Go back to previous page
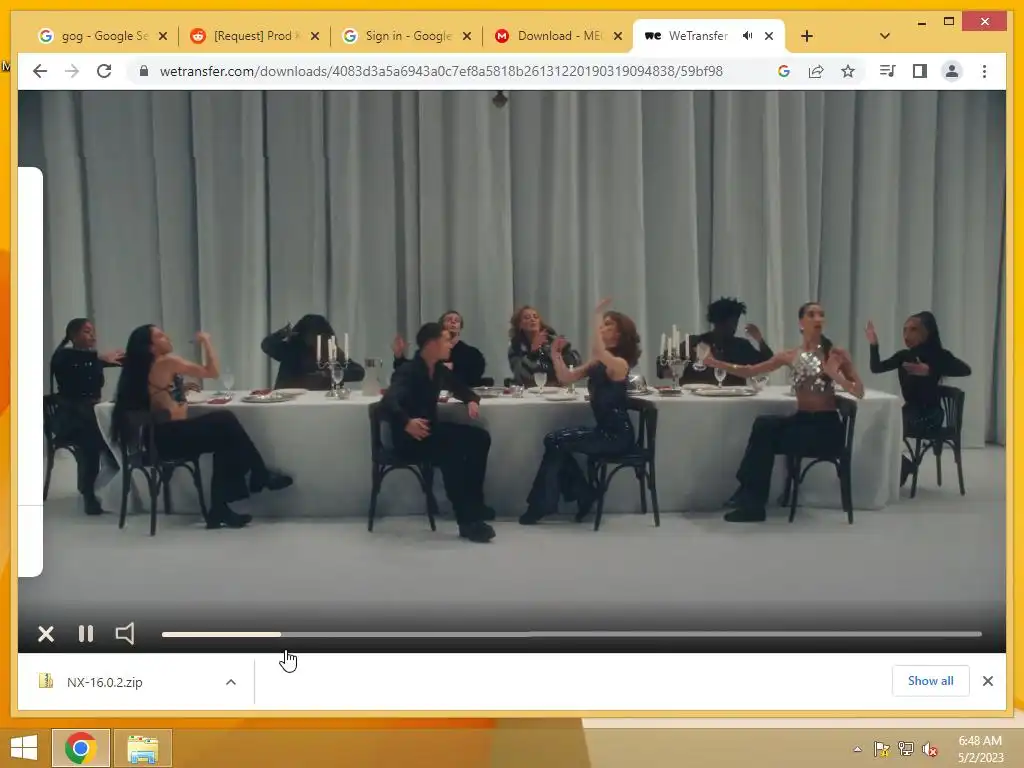Viewport: 1024px width, 768px height. tap(40, 71)
